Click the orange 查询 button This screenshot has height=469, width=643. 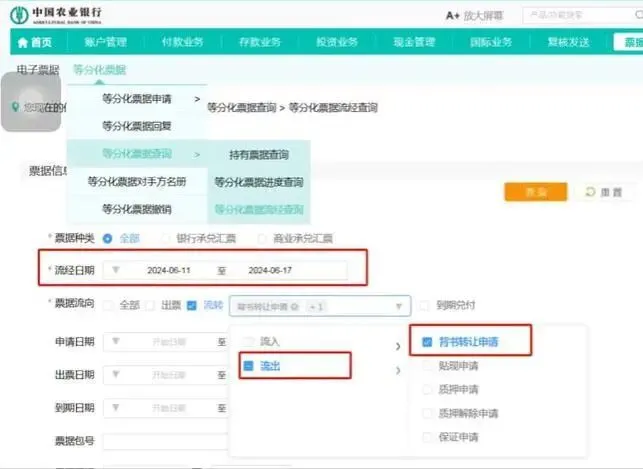536,192
